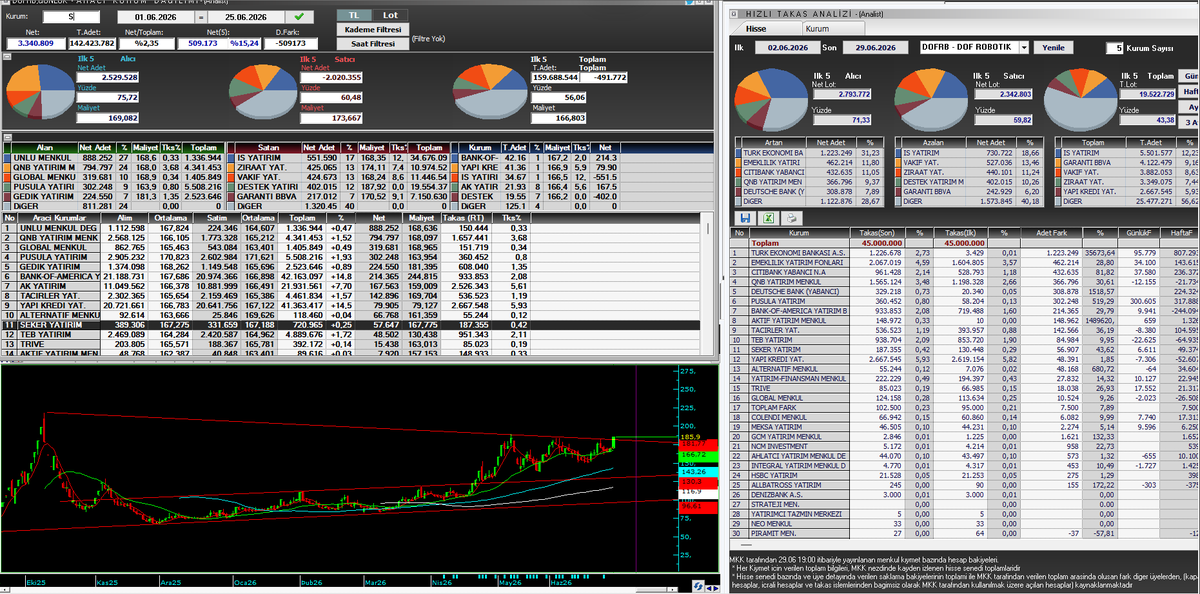Select the PIRAMIT MEN. takas row
Image resolution: width=1200 pixels, height=594 pixels.
965,533
